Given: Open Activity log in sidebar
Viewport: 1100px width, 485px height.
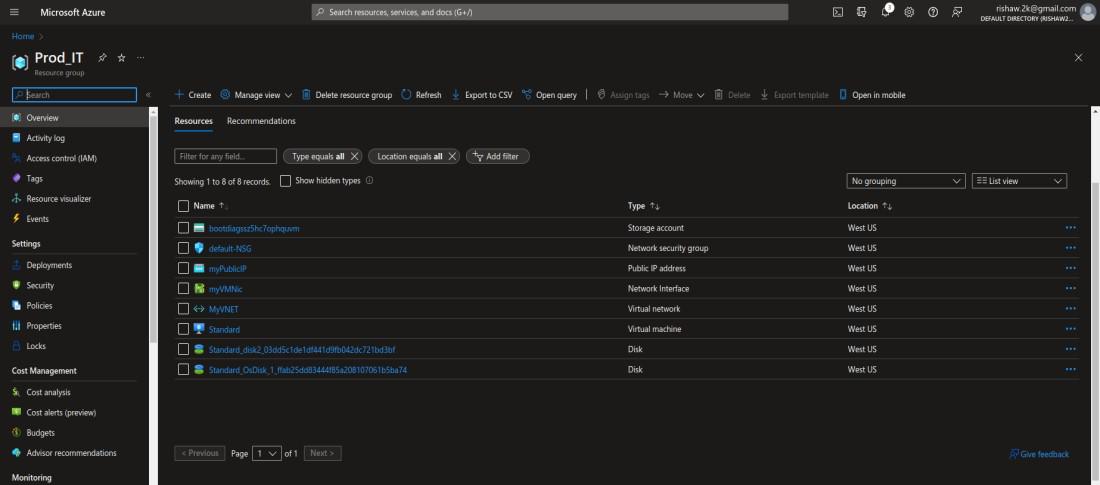Looking at the screenshot, I should point(46,138).
